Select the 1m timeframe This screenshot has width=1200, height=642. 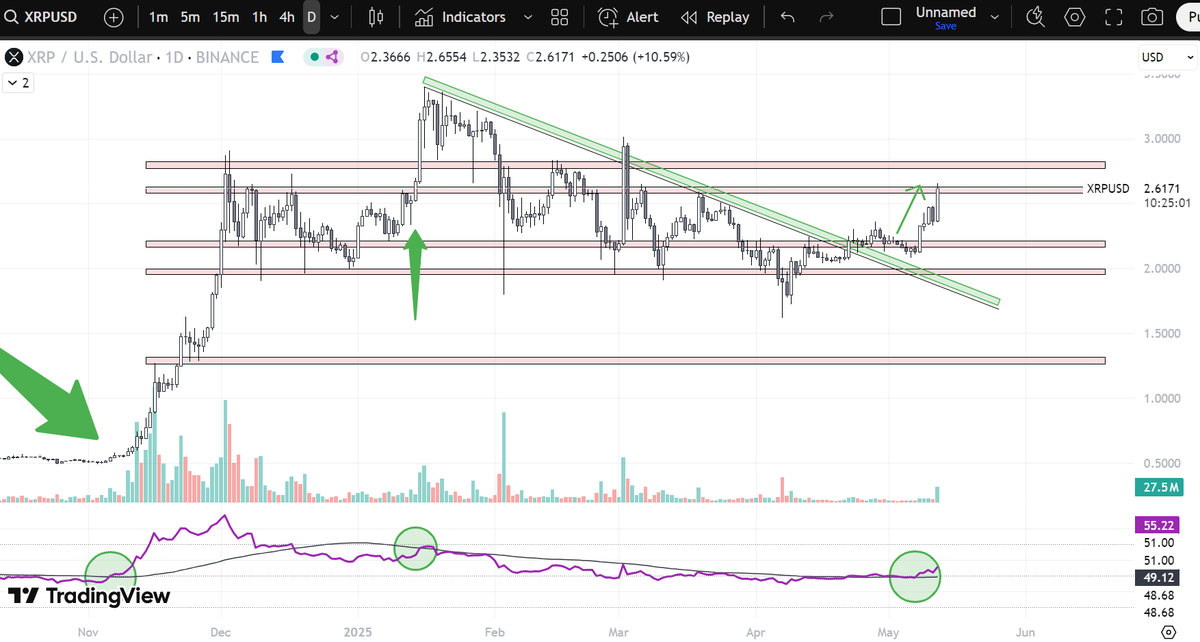(x=159, y=17)
